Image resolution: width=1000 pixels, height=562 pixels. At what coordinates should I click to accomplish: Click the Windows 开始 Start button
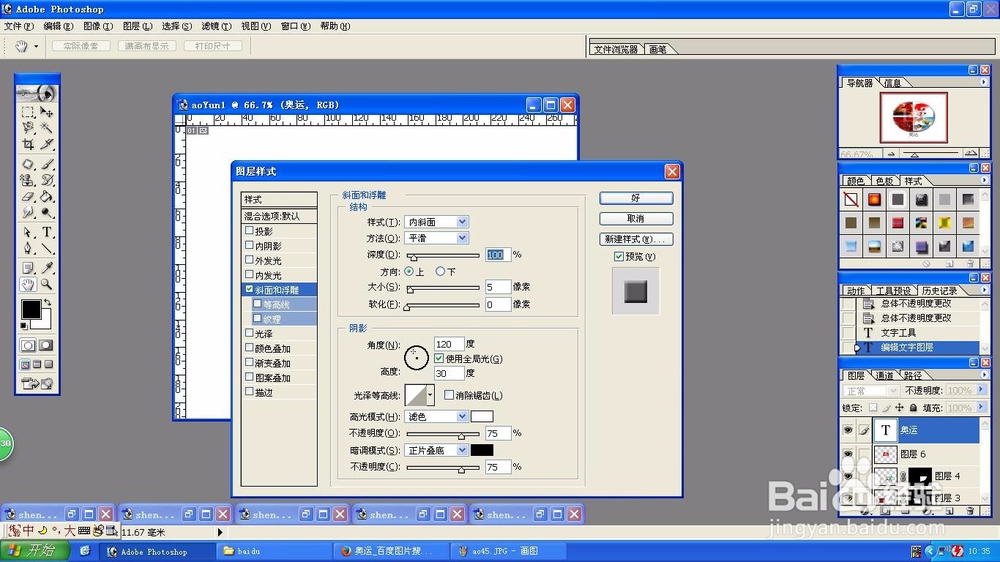point(36,551)
